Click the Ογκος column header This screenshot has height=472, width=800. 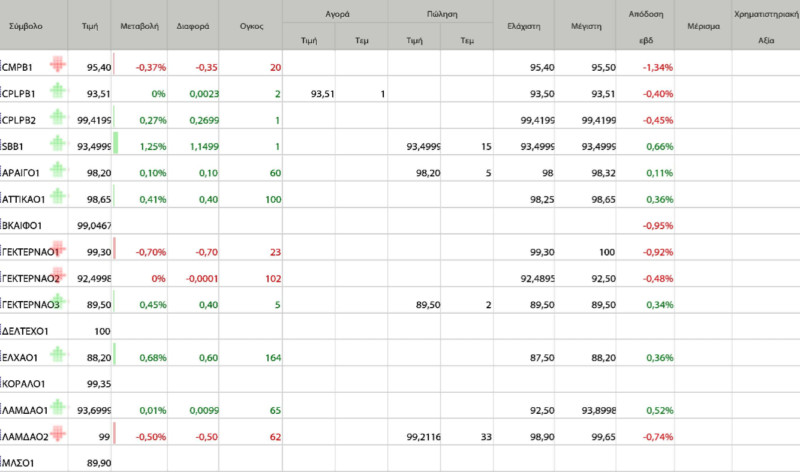(252, 26)
